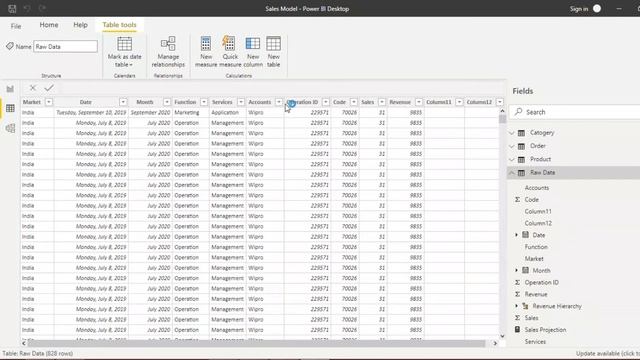Open Function column filter dropdown
Screen dimensions: 640x360
(204, 102)
